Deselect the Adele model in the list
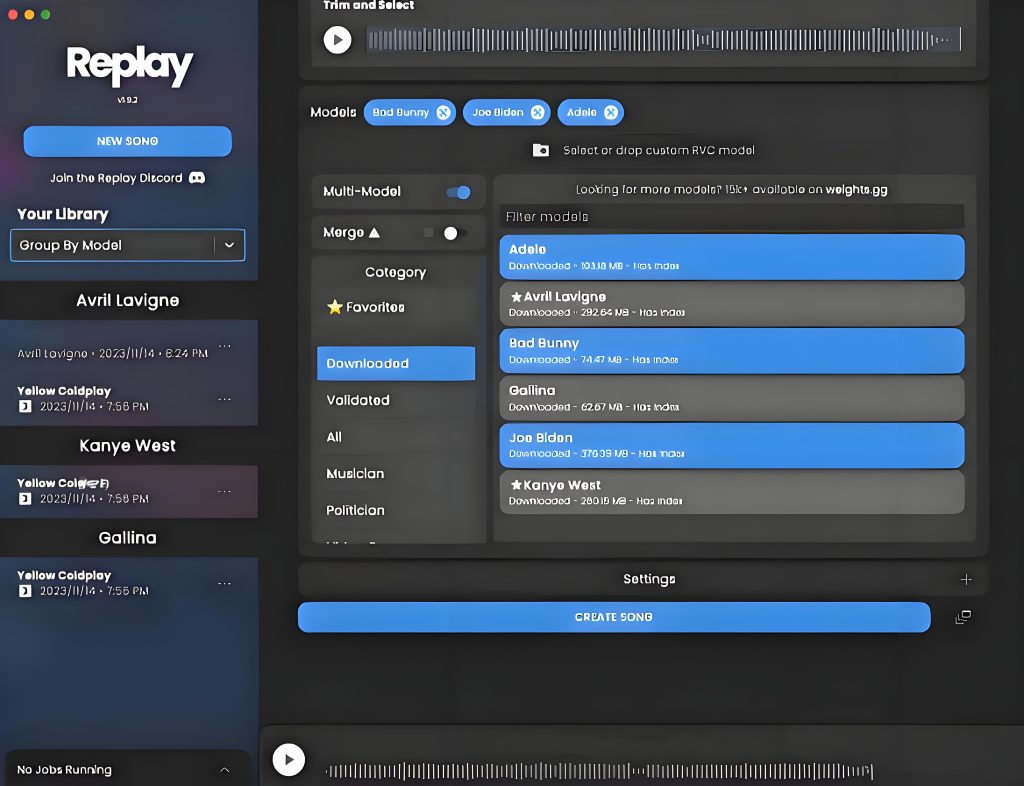 click(x=731, y=257)
